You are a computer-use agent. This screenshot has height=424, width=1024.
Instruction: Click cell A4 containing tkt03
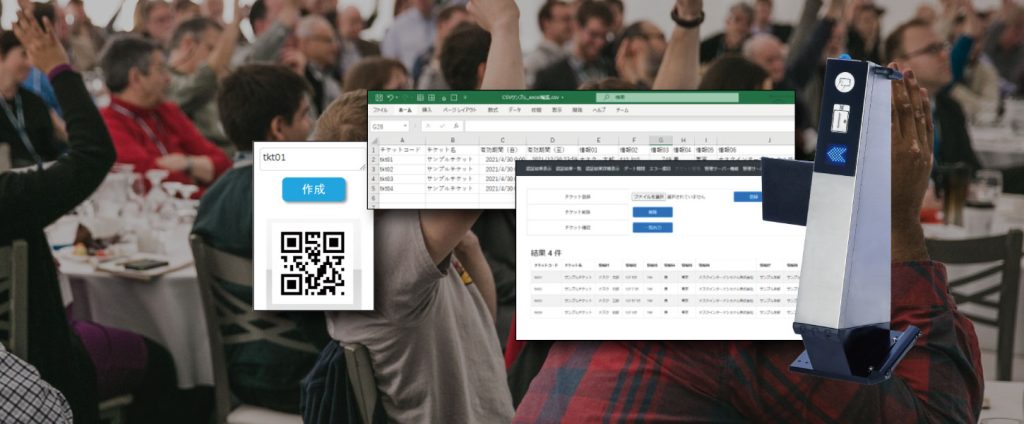point(402,178)
